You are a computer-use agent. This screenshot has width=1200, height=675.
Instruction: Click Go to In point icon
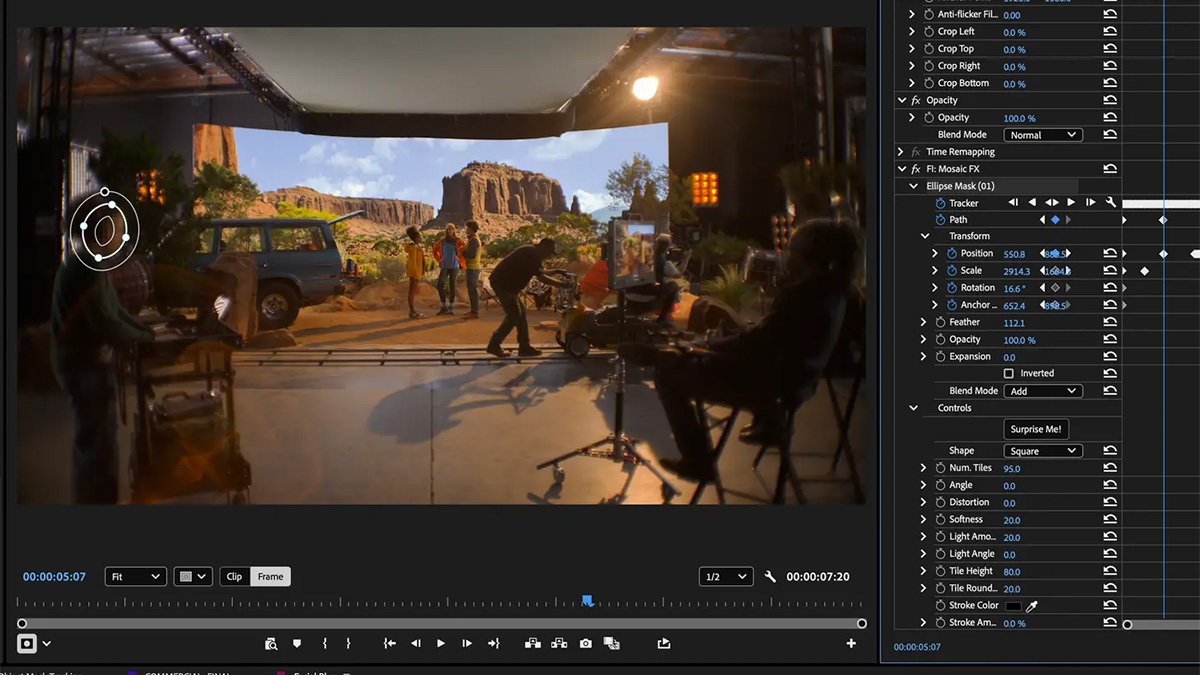pos(390,644)
